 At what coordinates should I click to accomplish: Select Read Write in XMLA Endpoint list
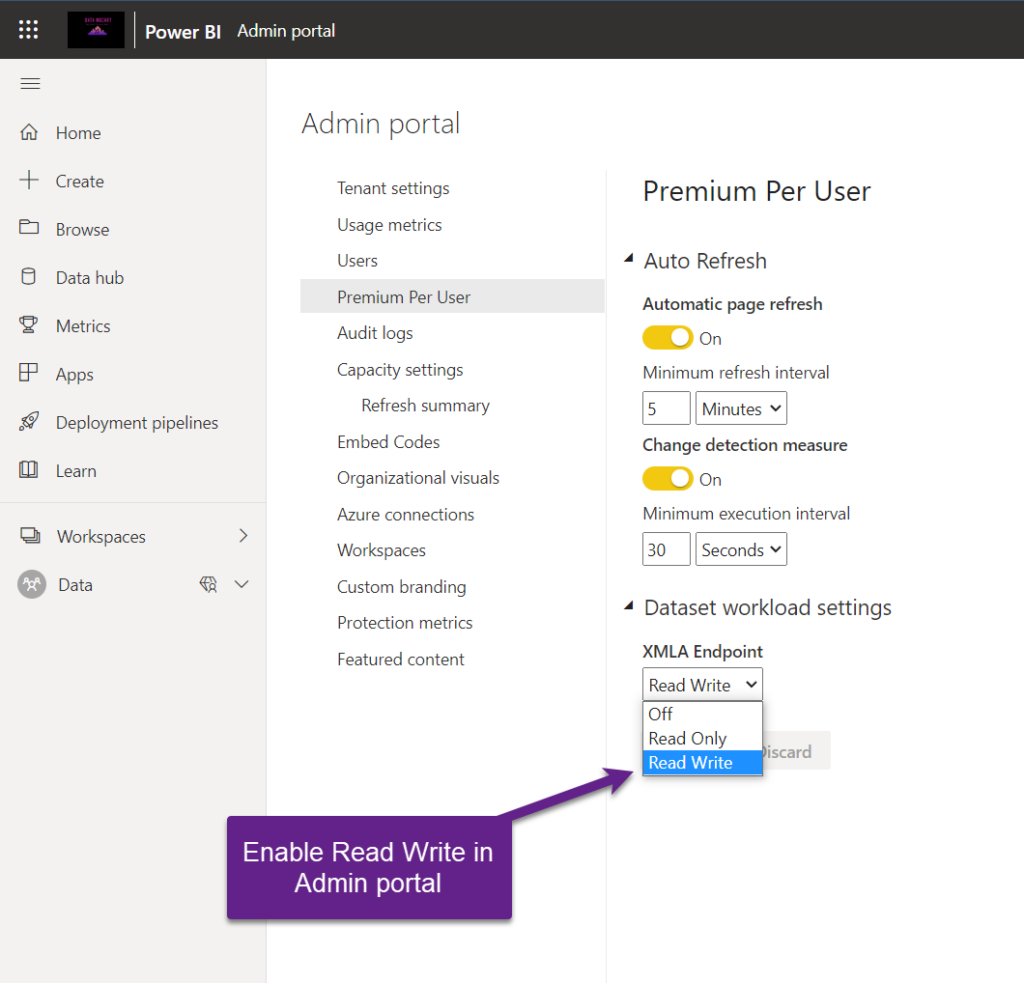pyautogui.click(x=702, y=762)
